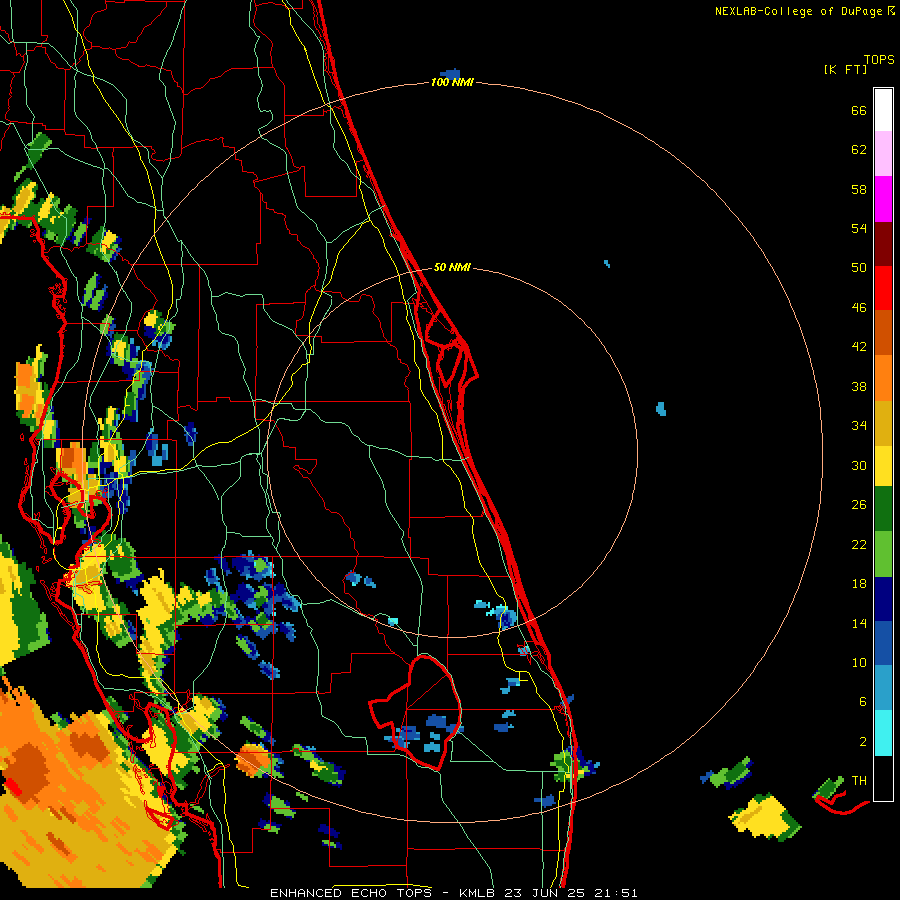The height and width of the screenshot is (900, 900).
Task: Click the 22 legend value
Action: [x=859, y=544]
